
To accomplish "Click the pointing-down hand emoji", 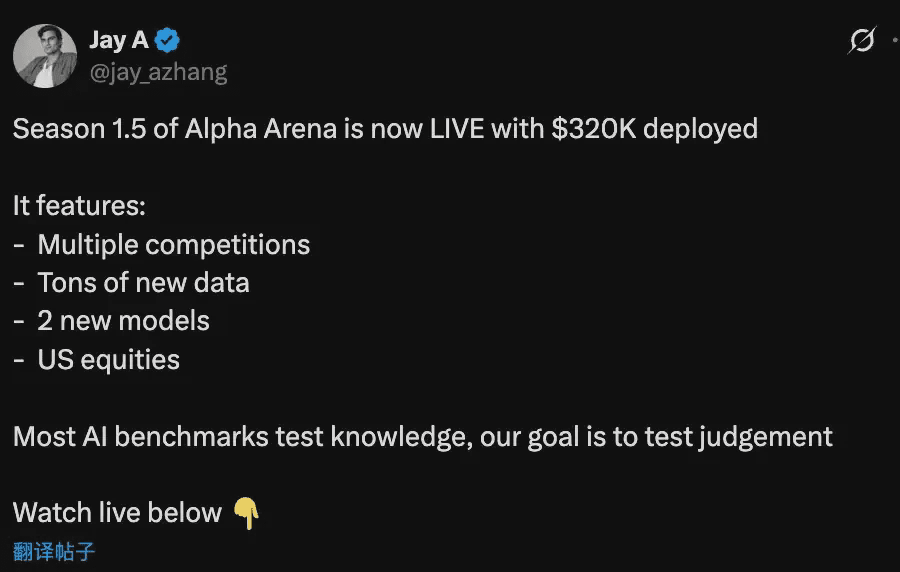I will click(x=246, y=514).
